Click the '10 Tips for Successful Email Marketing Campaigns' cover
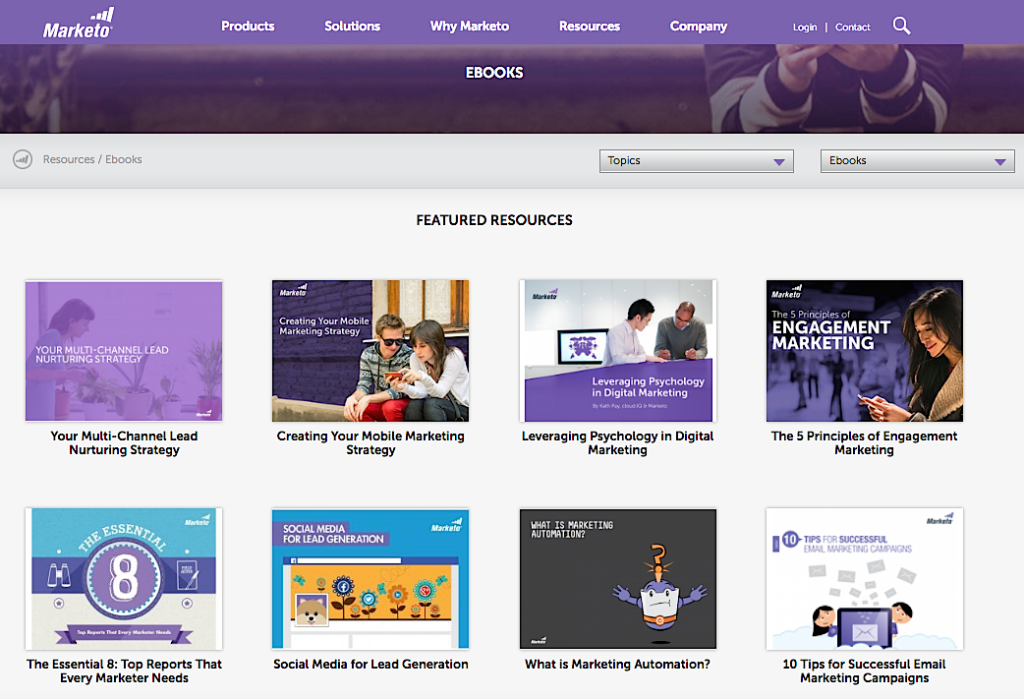1024x699 pixels. point(864,578)
